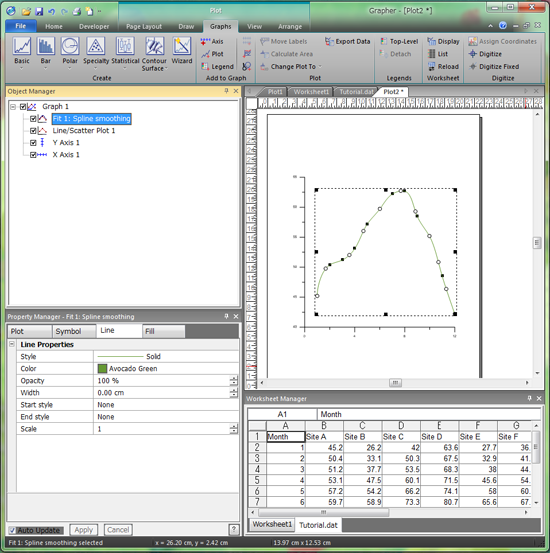Open the Contour Surface plot gallery

(154, 54)
